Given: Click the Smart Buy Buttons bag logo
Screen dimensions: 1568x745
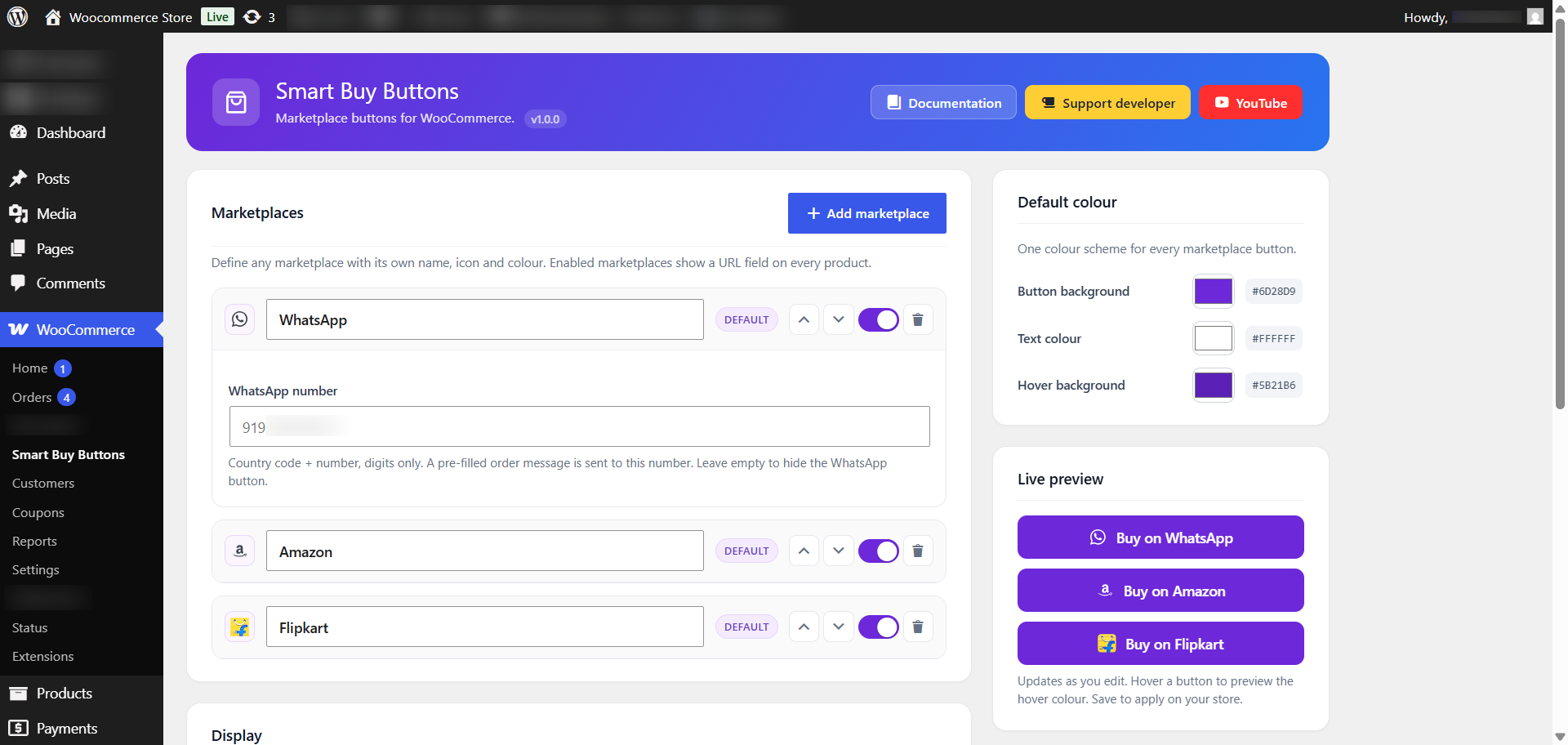Looking at the screenshot, I should 236,102.
